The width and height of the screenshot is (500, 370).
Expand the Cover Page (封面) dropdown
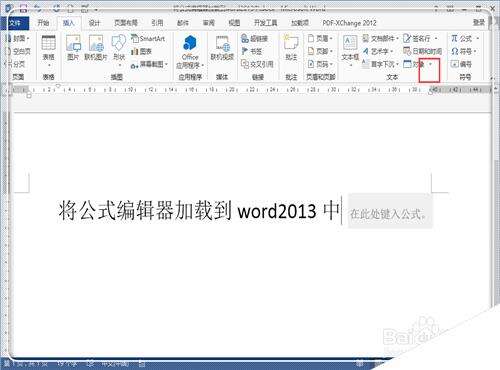pos(28,39)
